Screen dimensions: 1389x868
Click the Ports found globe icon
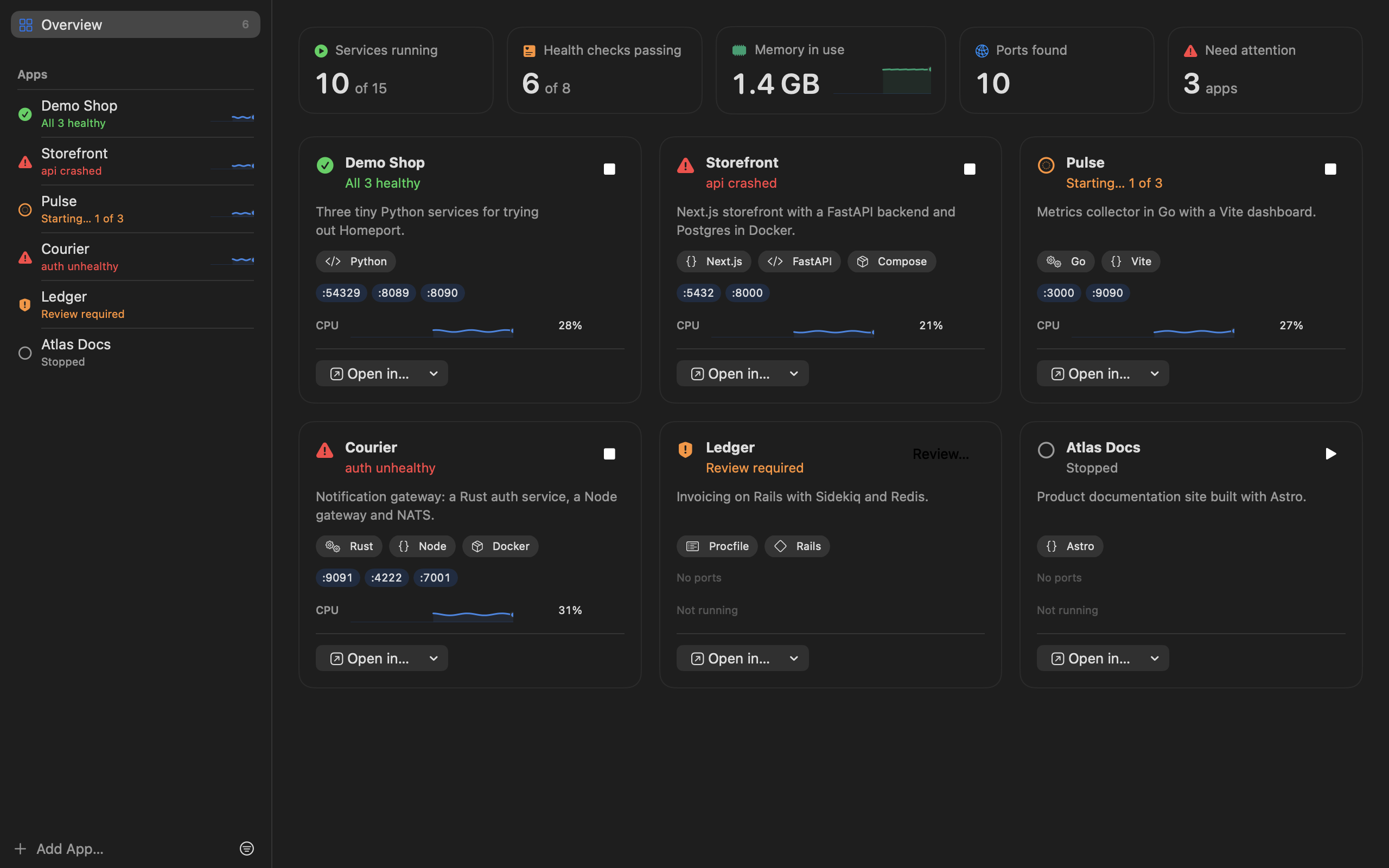982,51
